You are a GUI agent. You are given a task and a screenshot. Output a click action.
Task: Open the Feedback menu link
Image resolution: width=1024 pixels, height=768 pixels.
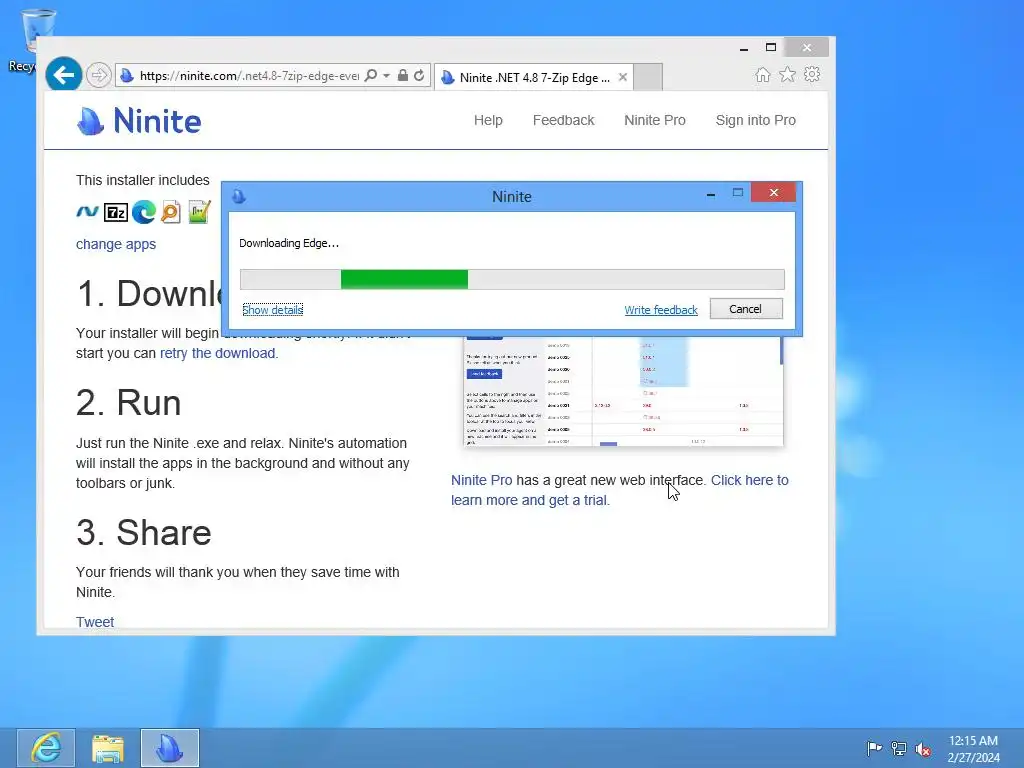564,120
